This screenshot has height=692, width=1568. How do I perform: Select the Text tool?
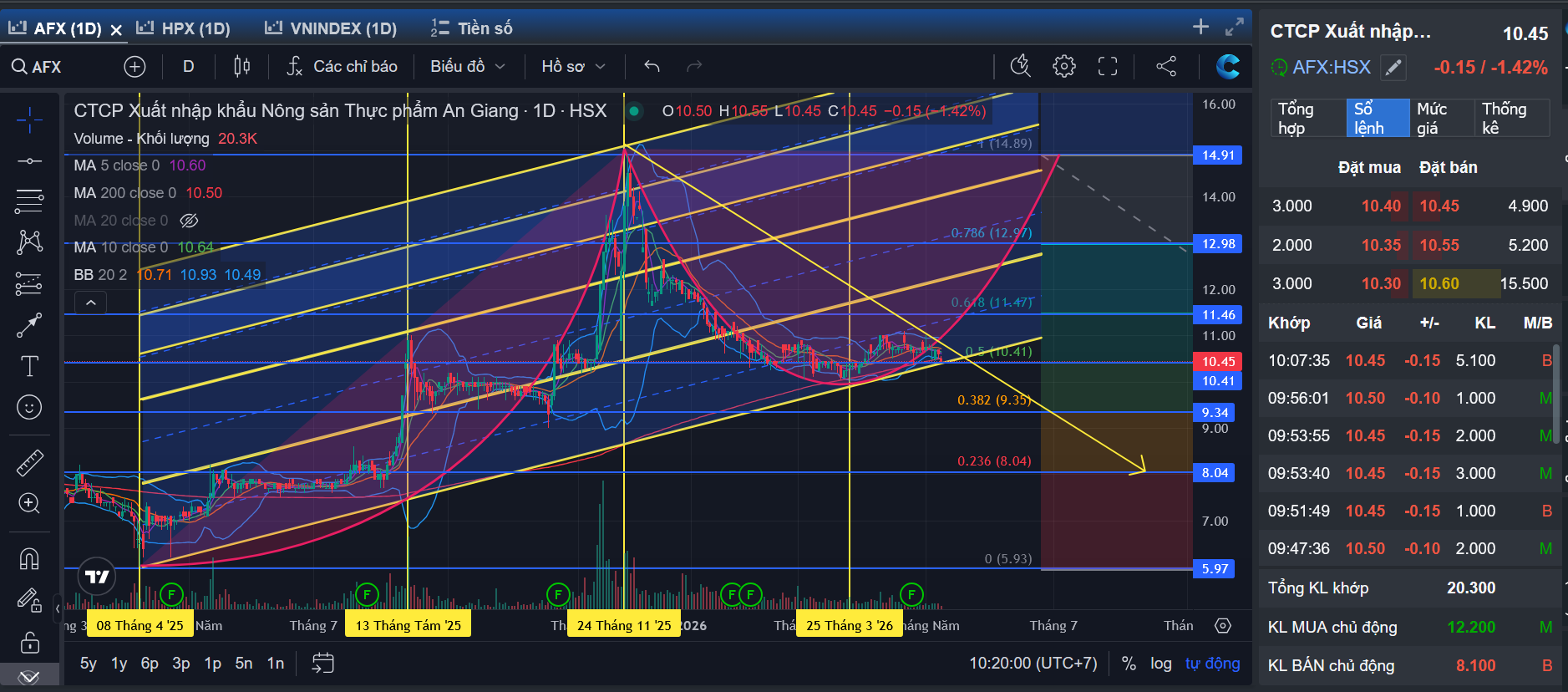click(29, 366)
